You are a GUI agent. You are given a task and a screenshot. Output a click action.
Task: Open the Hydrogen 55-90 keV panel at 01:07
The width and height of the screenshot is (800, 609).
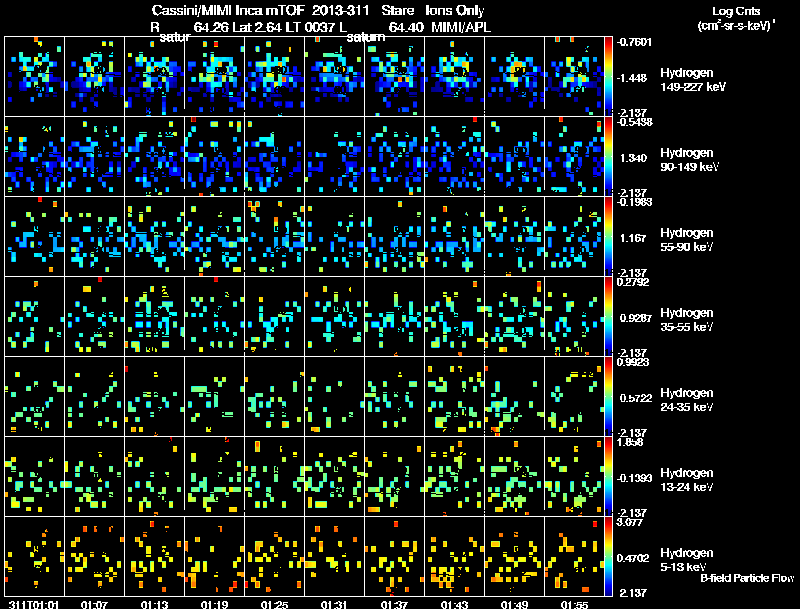coord(94,236)
